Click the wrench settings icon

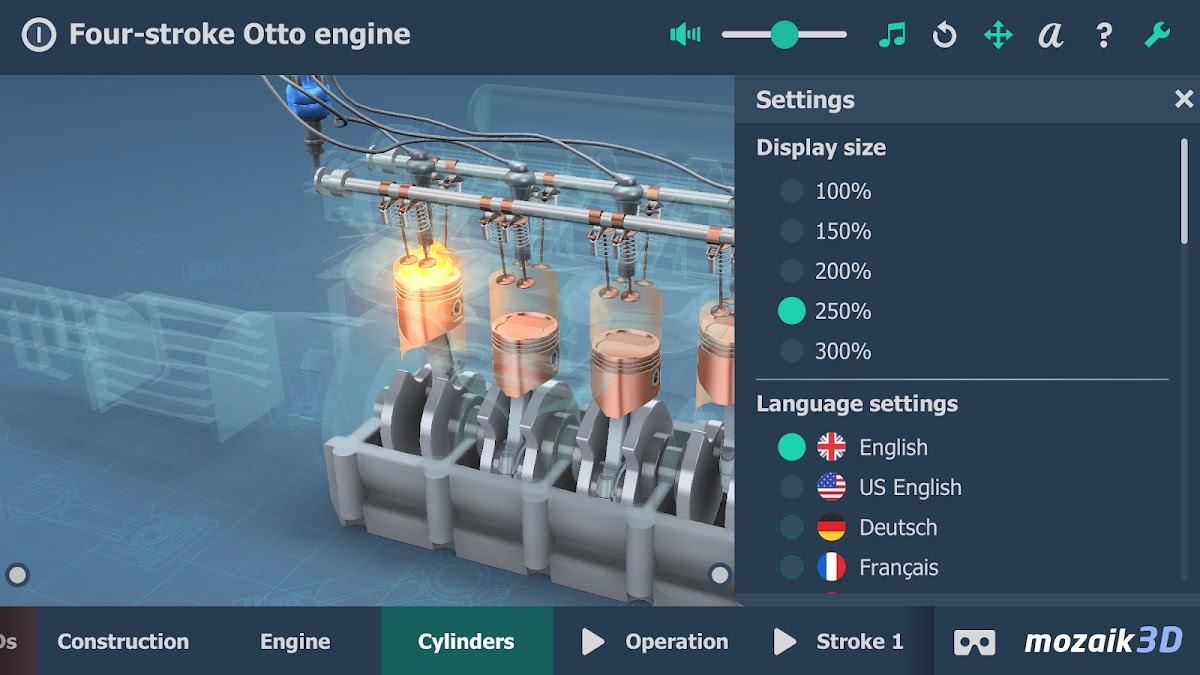1157,35
